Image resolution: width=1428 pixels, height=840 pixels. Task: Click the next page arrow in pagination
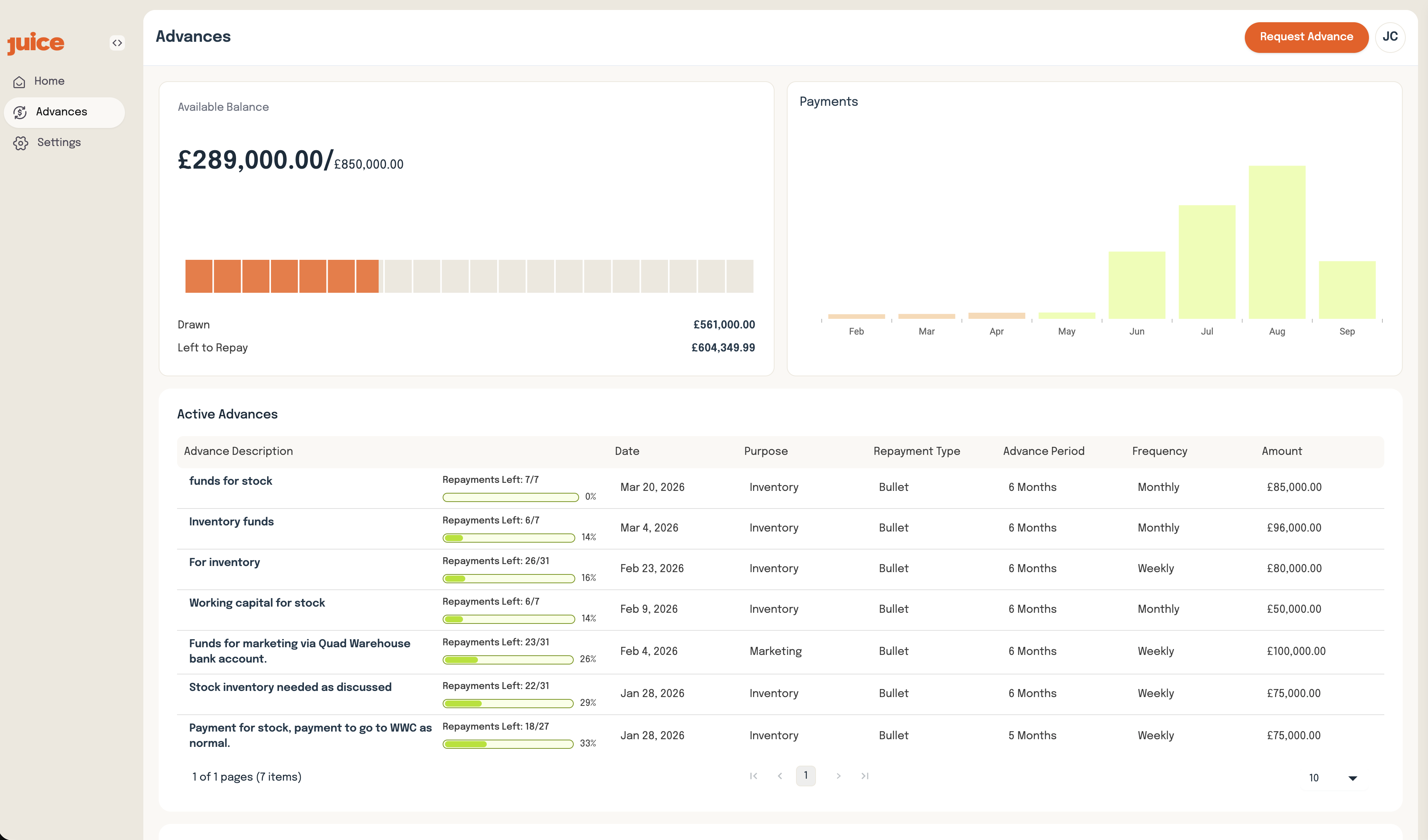point(838,776)
